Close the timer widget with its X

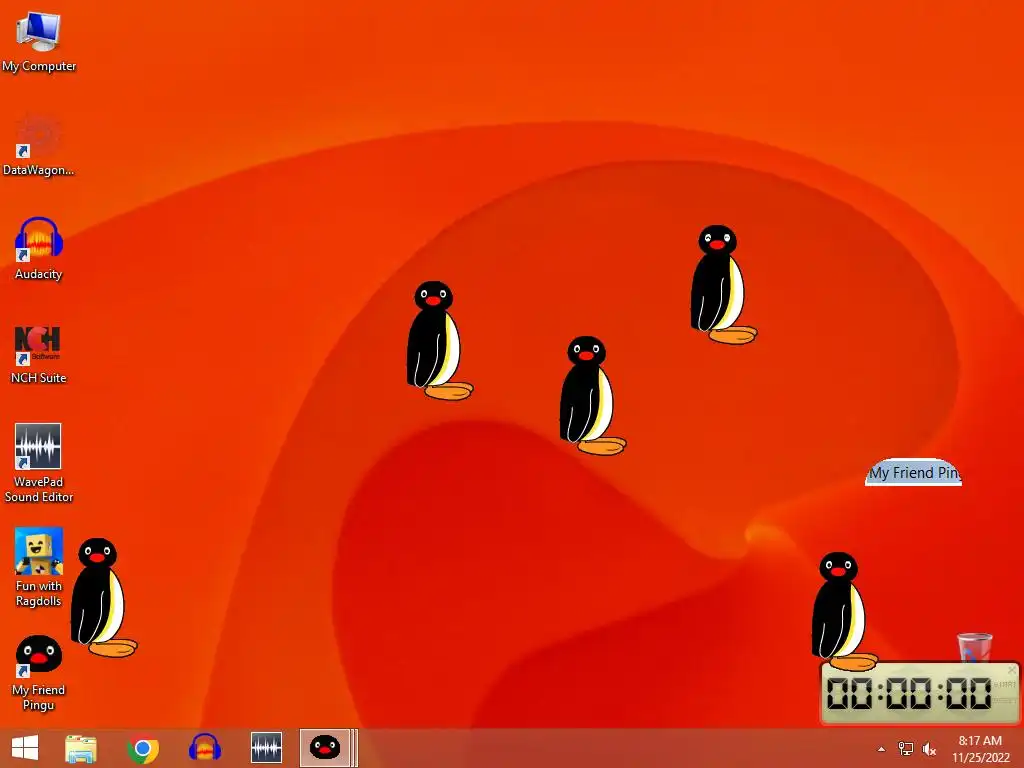1012,670
